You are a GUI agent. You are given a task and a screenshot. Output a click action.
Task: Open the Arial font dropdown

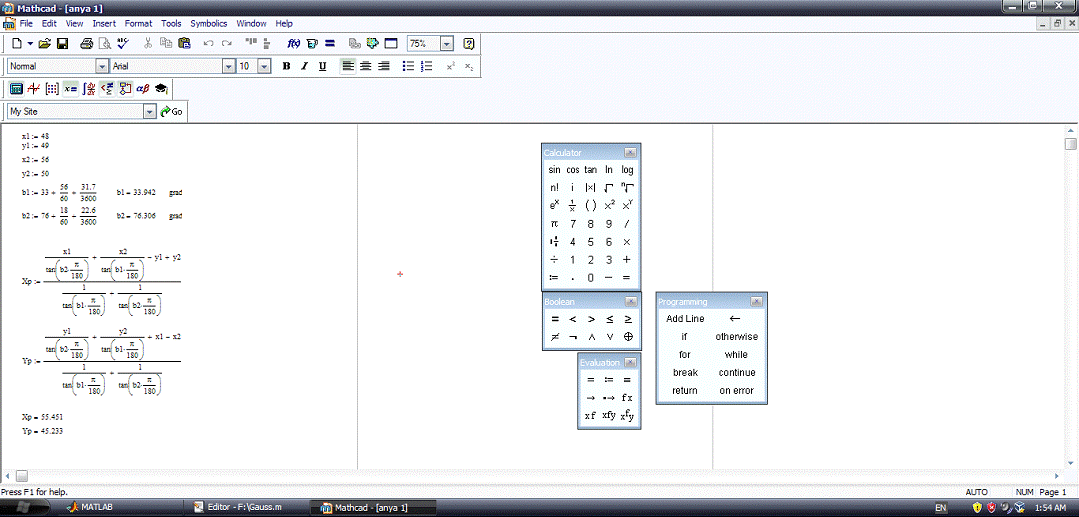point(226,67)
